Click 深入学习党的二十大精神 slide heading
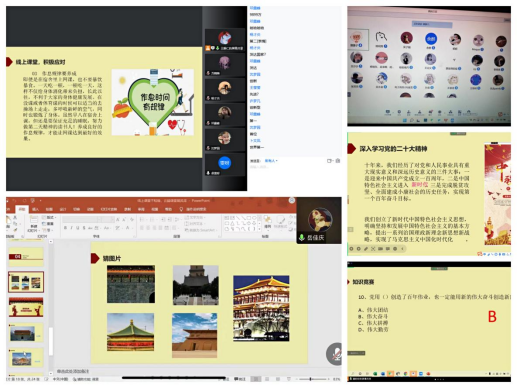 393,149
